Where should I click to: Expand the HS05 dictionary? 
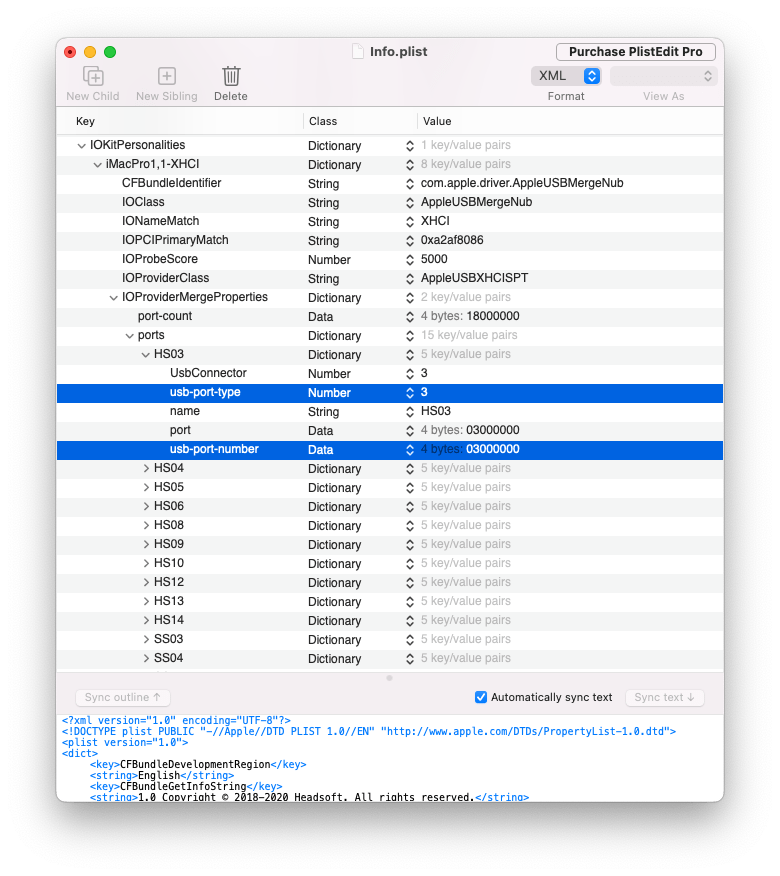tap(146, 487)
